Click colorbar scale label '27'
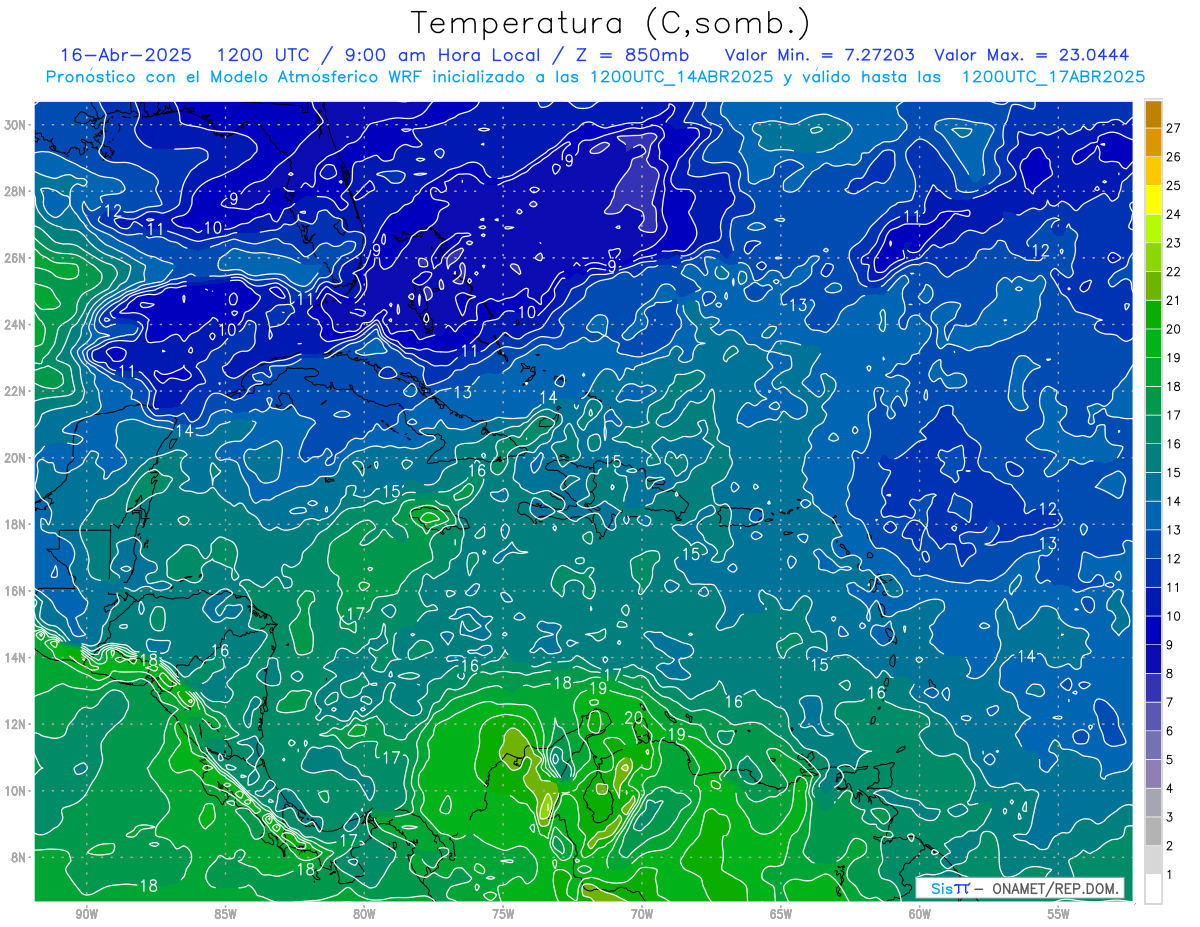The width and height of the screenshot is (1200, 927). tap(1174, 128)
